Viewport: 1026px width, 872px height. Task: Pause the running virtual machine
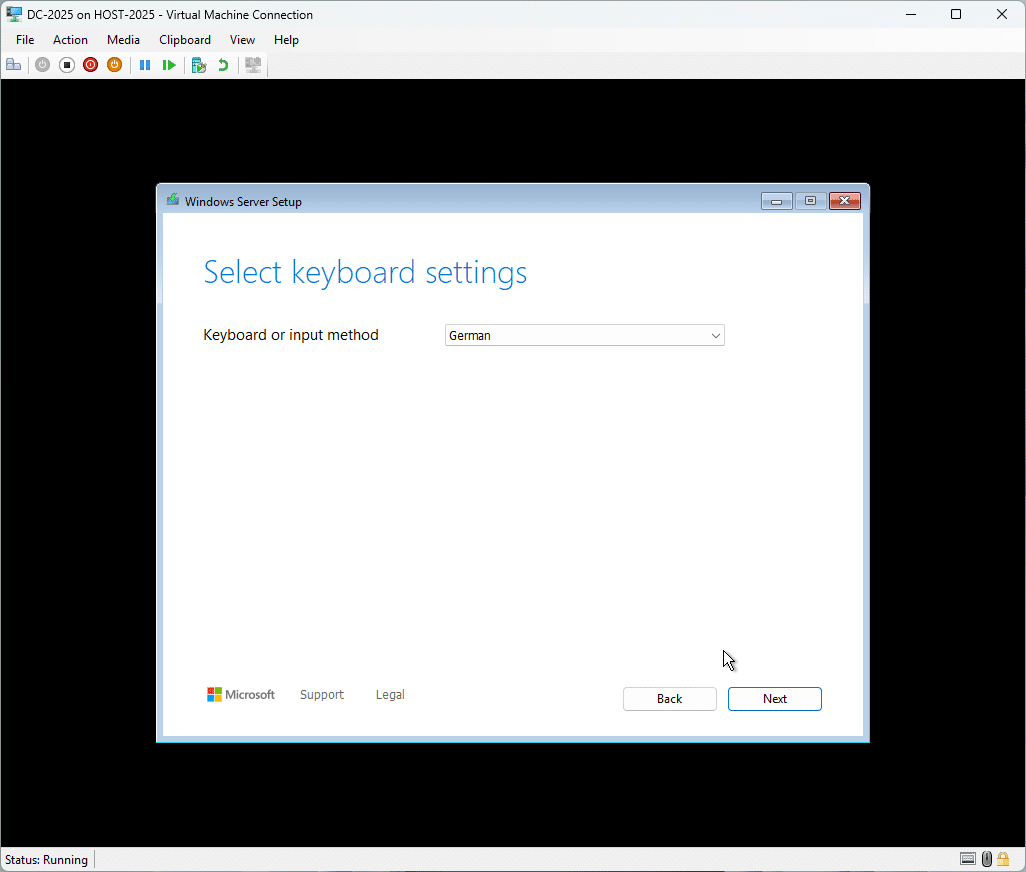(x=145, y=65)
